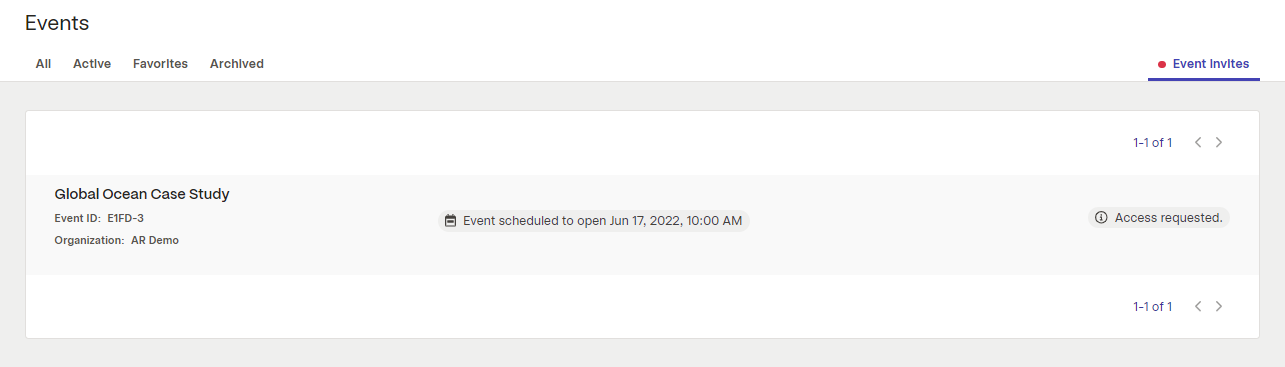Click bottom pagination next arrow
Viewport: 1285px width, 367px height.
click(1219, 306)
